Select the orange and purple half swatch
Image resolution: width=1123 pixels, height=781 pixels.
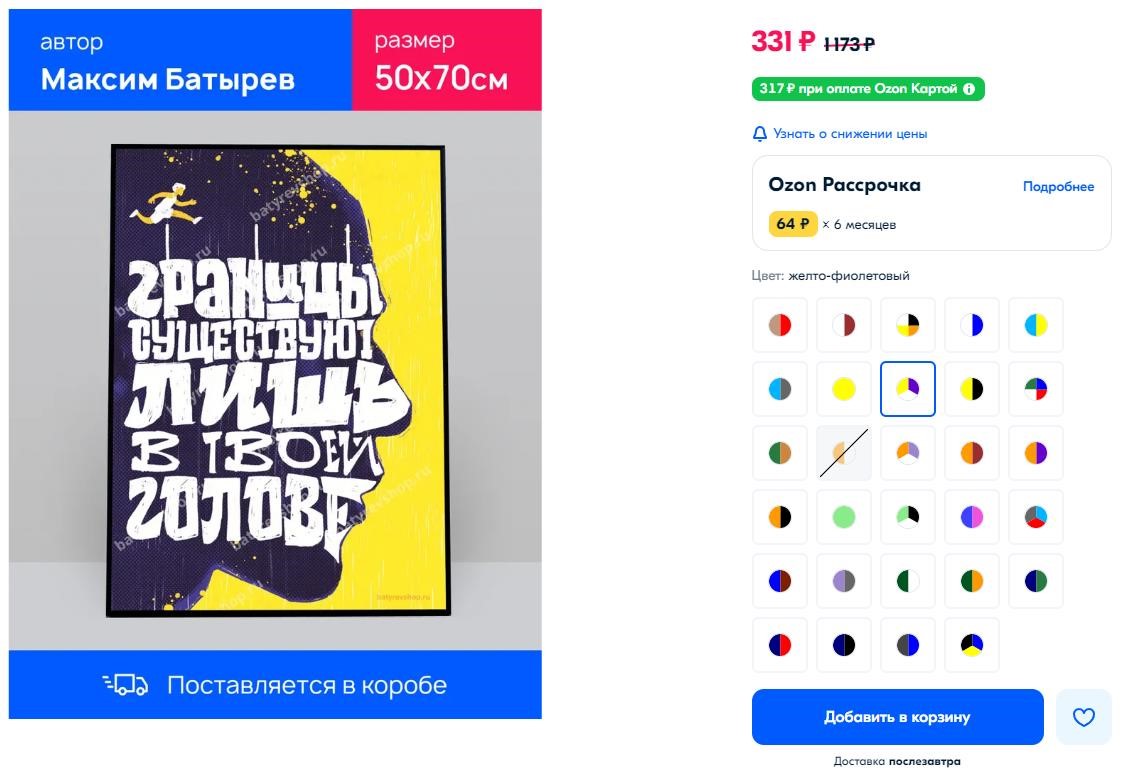(1036, 453)
